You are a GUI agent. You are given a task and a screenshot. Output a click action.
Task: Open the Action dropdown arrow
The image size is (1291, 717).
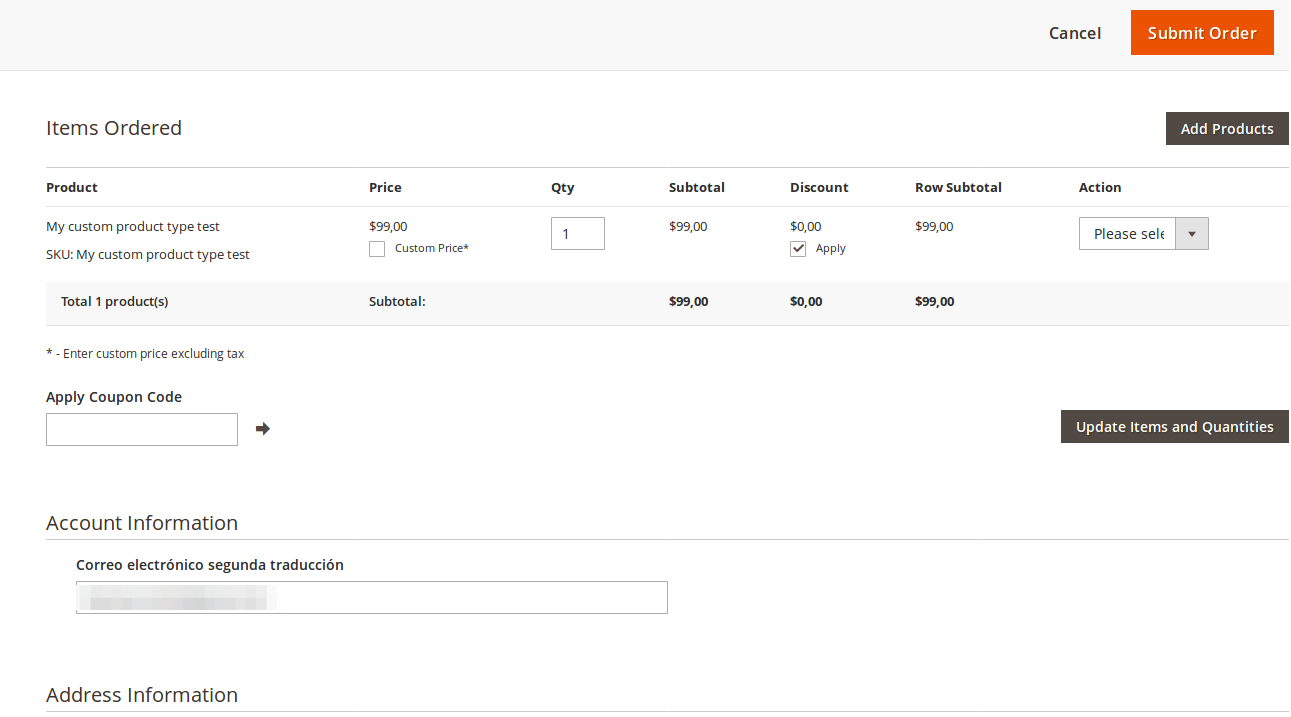click(1191, 233)
